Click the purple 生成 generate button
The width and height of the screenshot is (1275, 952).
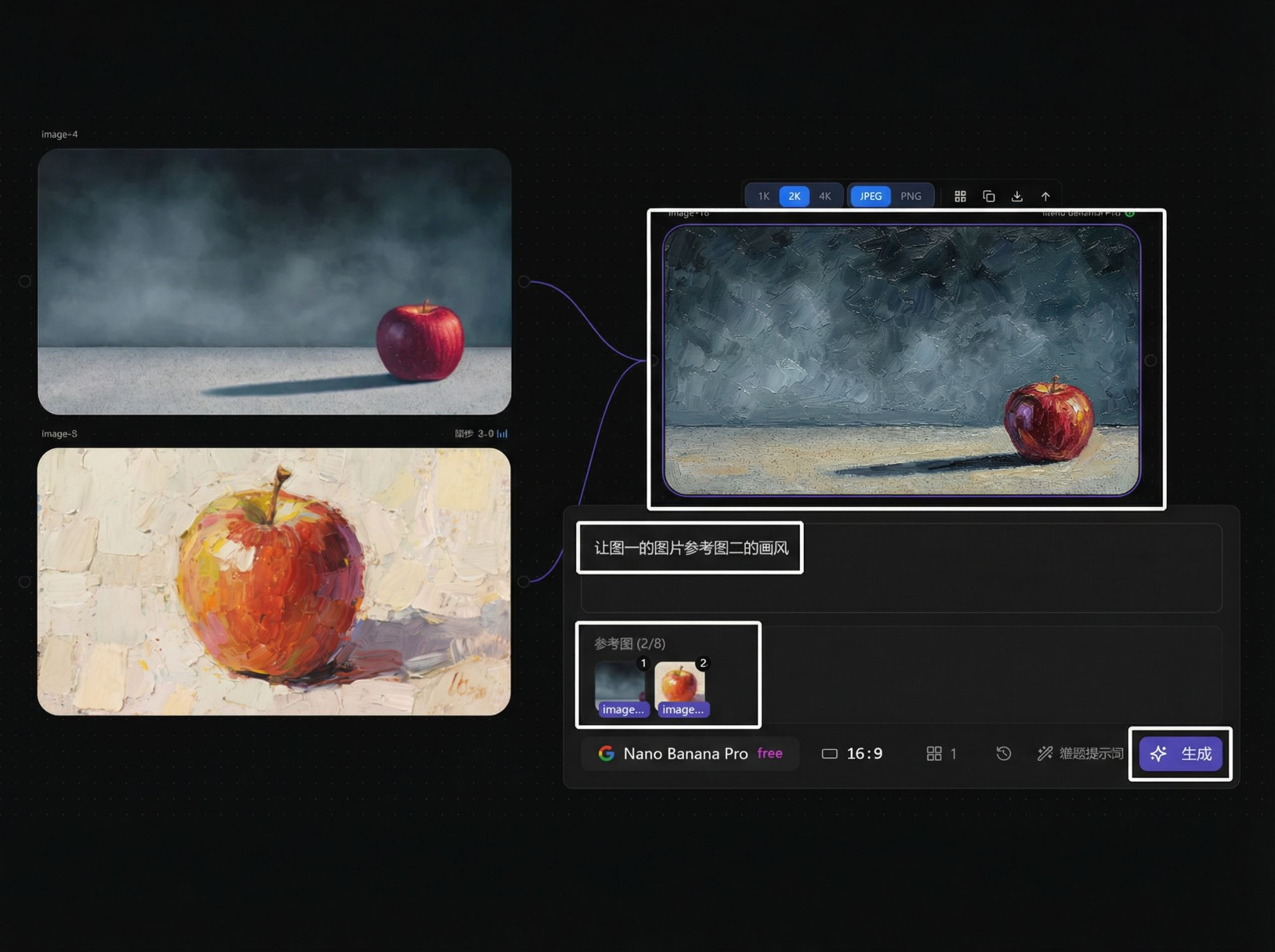point(1180,753)
